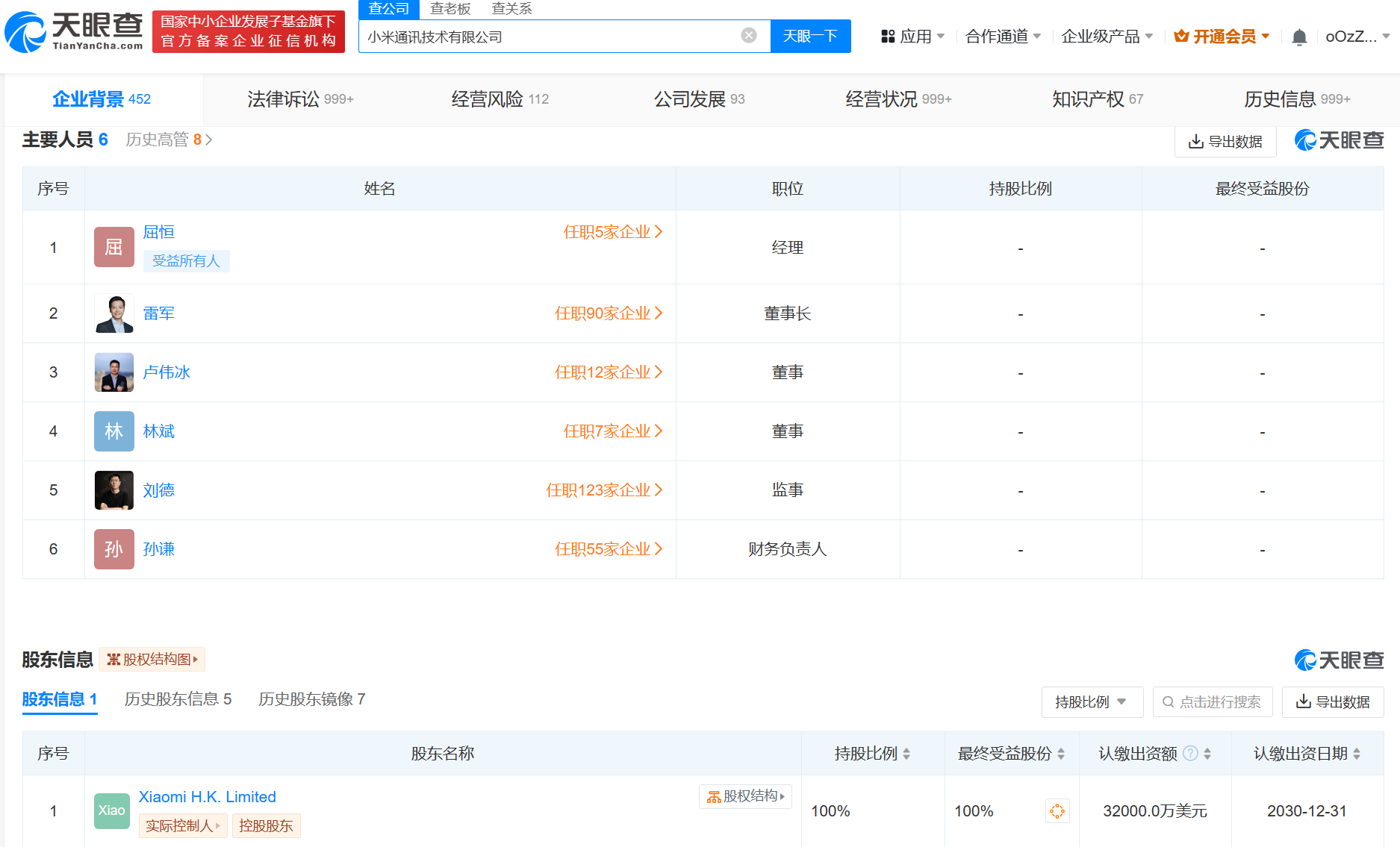The height and width of the screenshot is (847, 1400).
Task: Click the help question icon near 认缴出资额
Action: click(x=1191, y=754)
